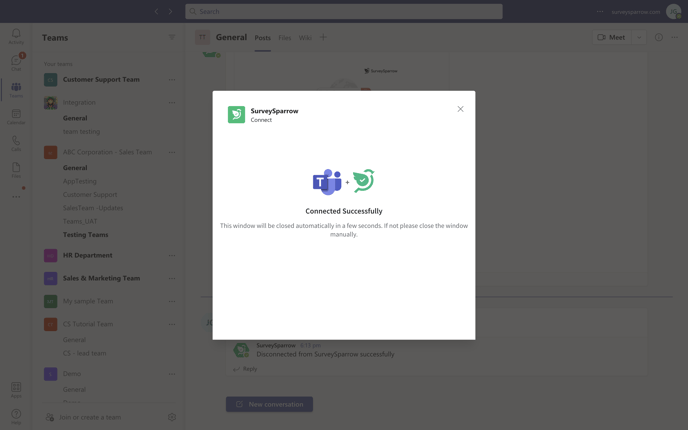Switch to the Posts tab

(262, 38)
